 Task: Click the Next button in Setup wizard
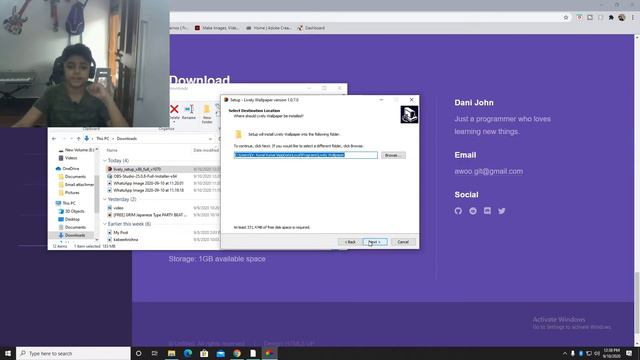pyautogui.click(x=375, y=242)
